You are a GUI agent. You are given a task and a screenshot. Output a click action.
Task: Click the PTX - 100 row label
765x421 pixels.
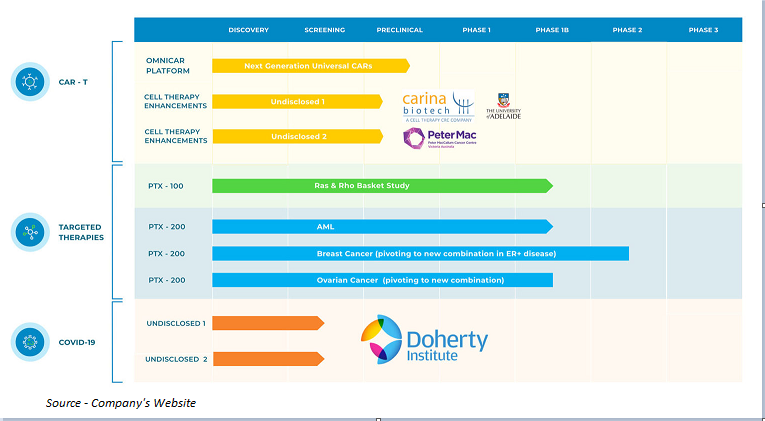point(166,185)
